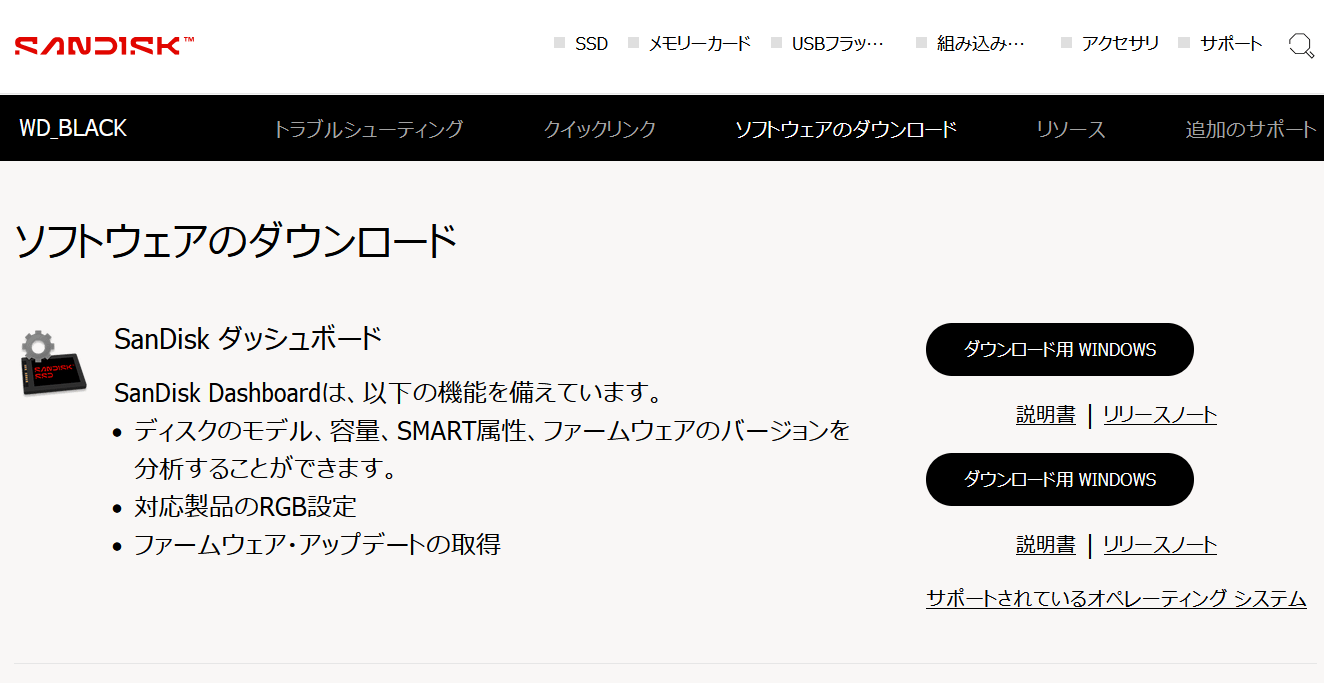
Task: Open the first リリースノート link
Action: 1160,415
